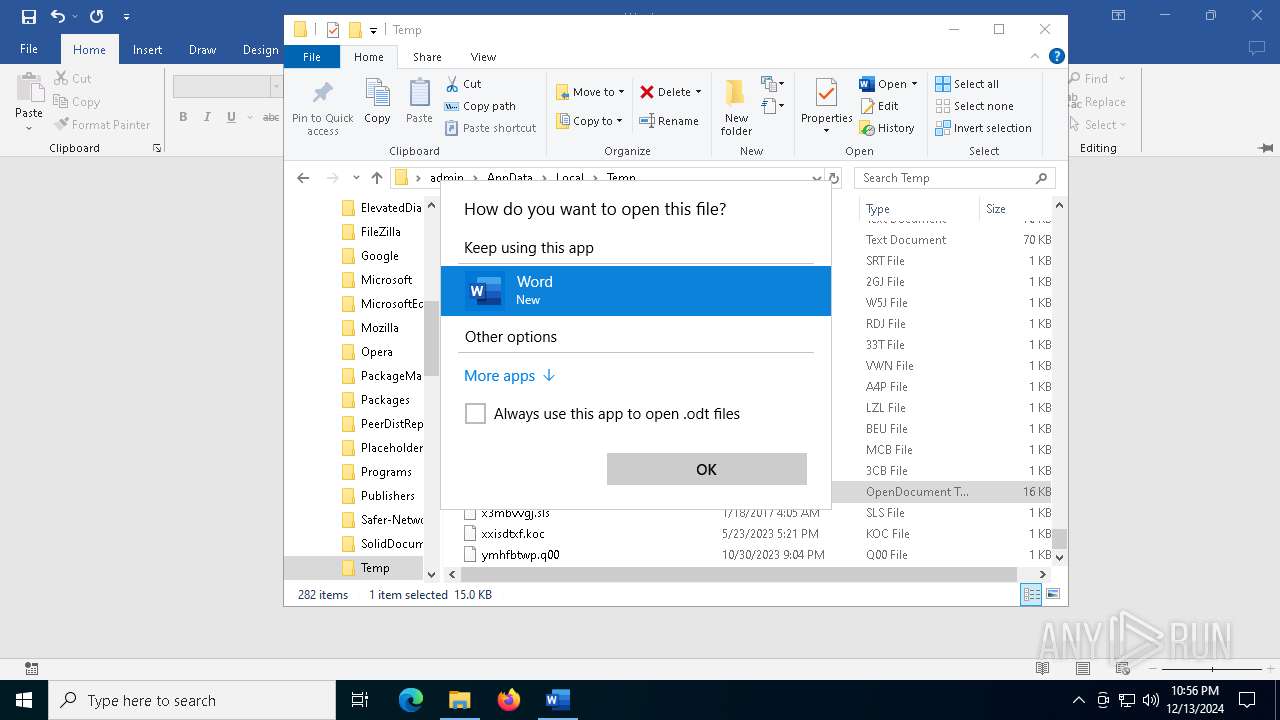Open Word Draw tab
1280x720 pixels.
click(x=202, y=50)
